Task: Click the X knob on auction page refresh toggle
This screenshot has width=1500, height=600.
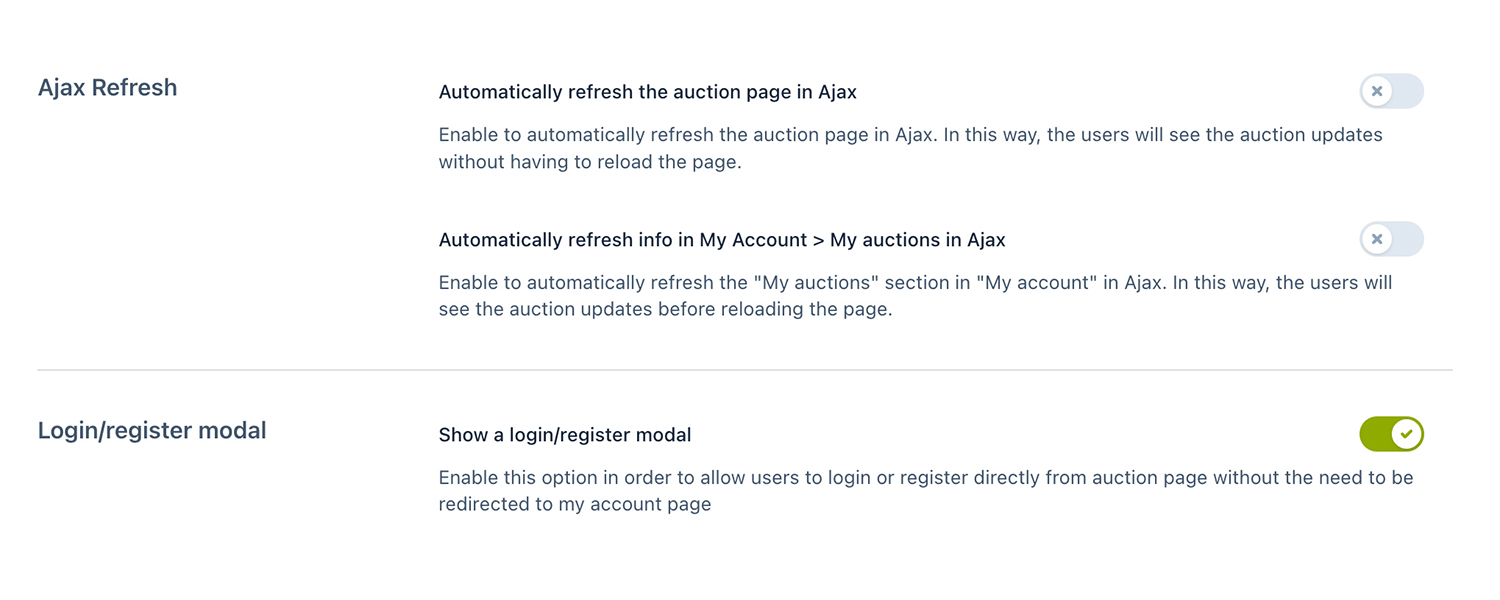Action: click(x=1377, y=91)
